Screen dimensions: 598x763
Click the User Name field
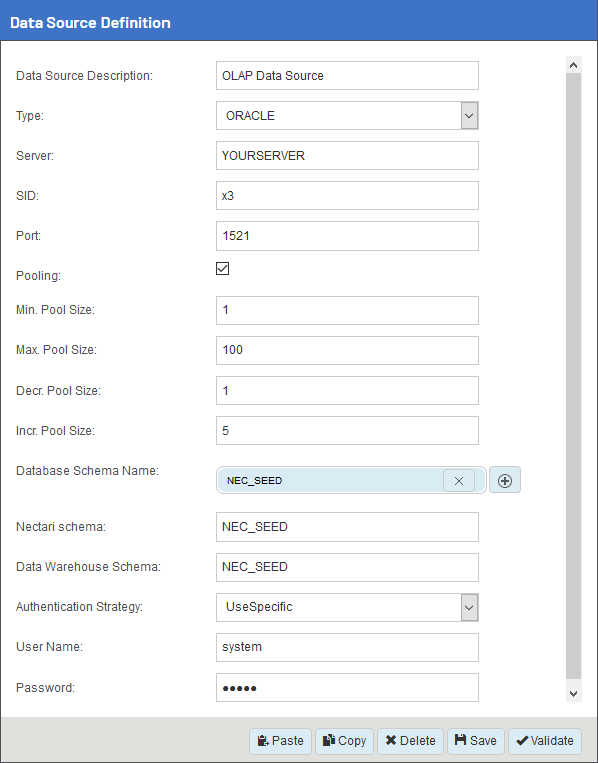pos(347,647)
